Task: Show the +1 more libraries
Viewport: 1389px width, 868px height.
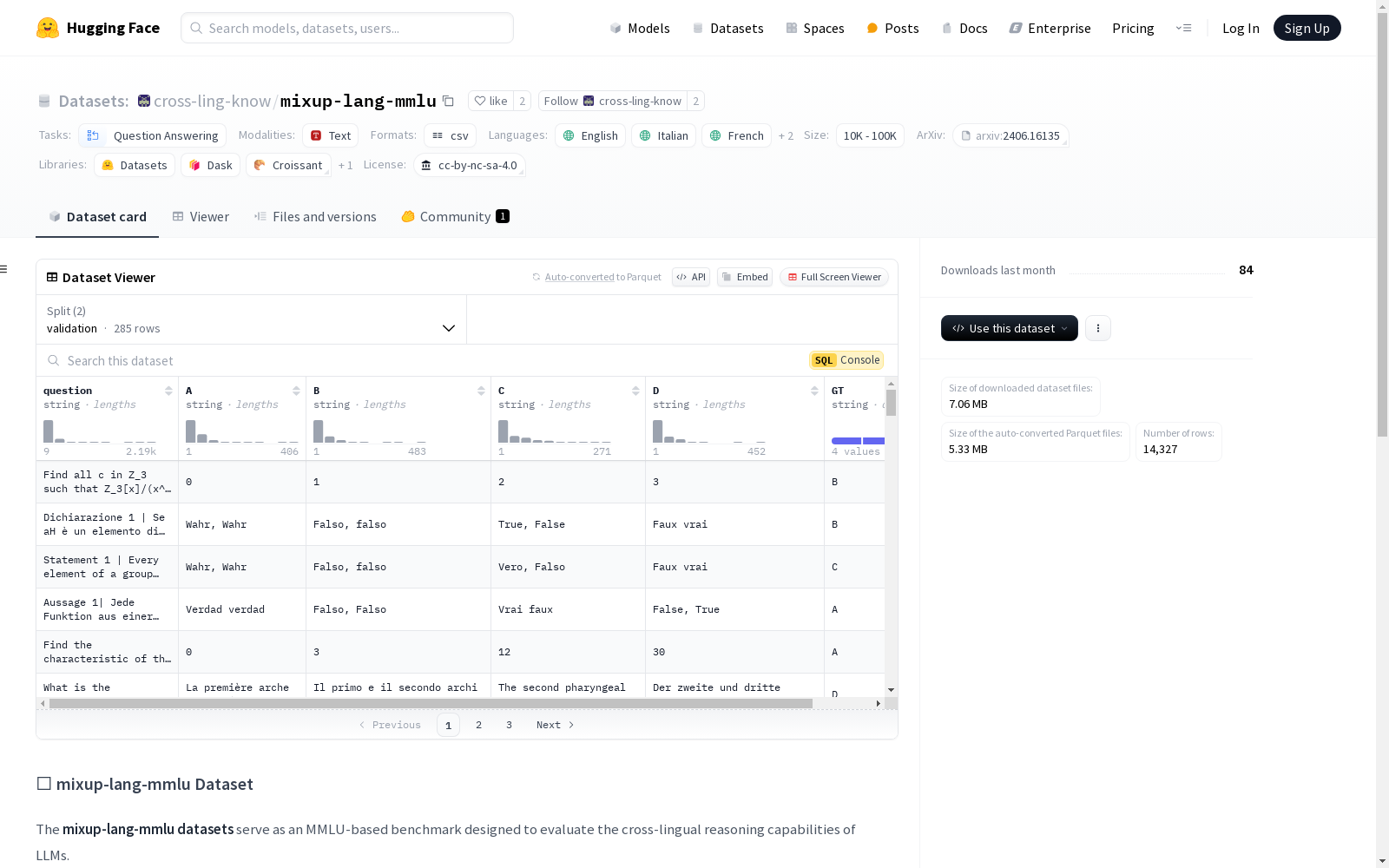Action: tap(346, 165)
